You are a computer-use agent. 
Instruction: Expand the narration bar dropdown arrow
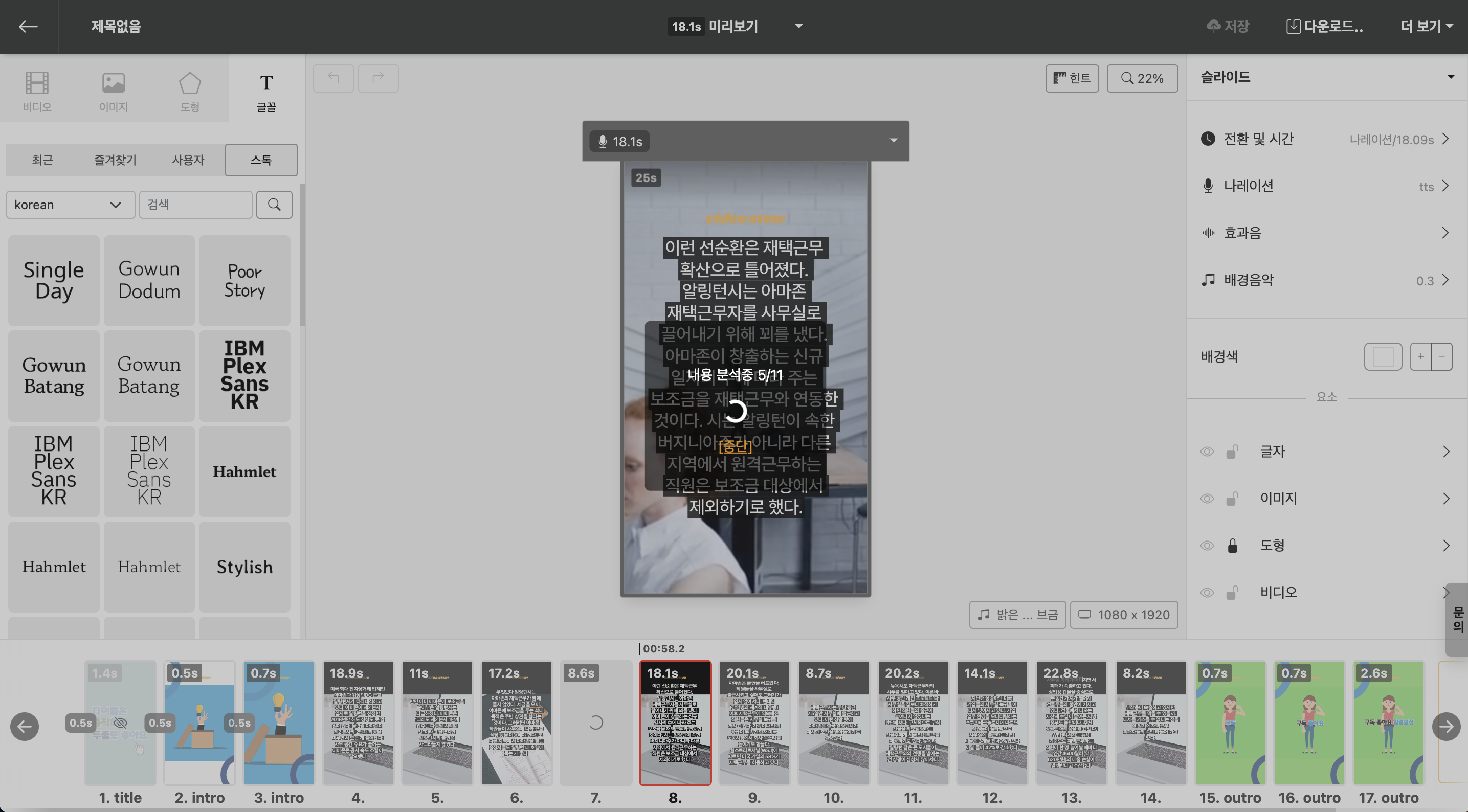pos(893,140)
